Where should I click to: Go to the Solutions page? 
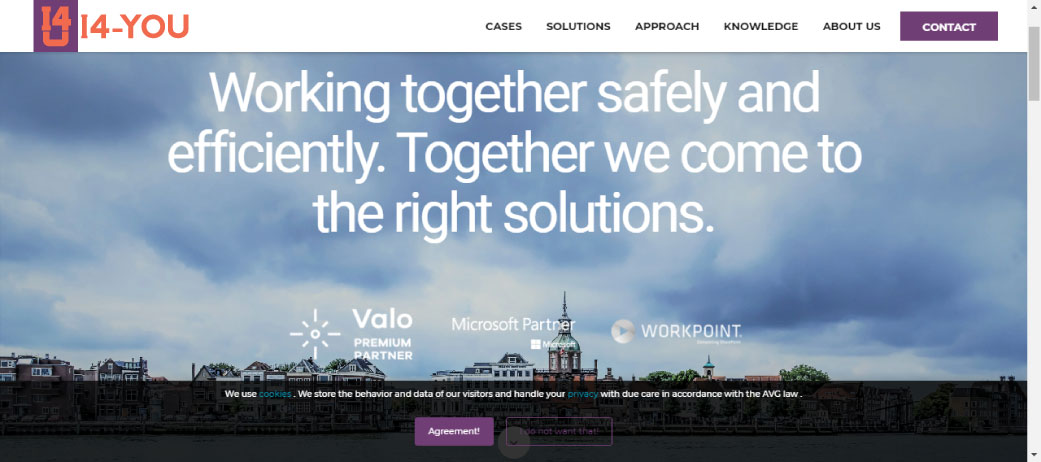578,27
